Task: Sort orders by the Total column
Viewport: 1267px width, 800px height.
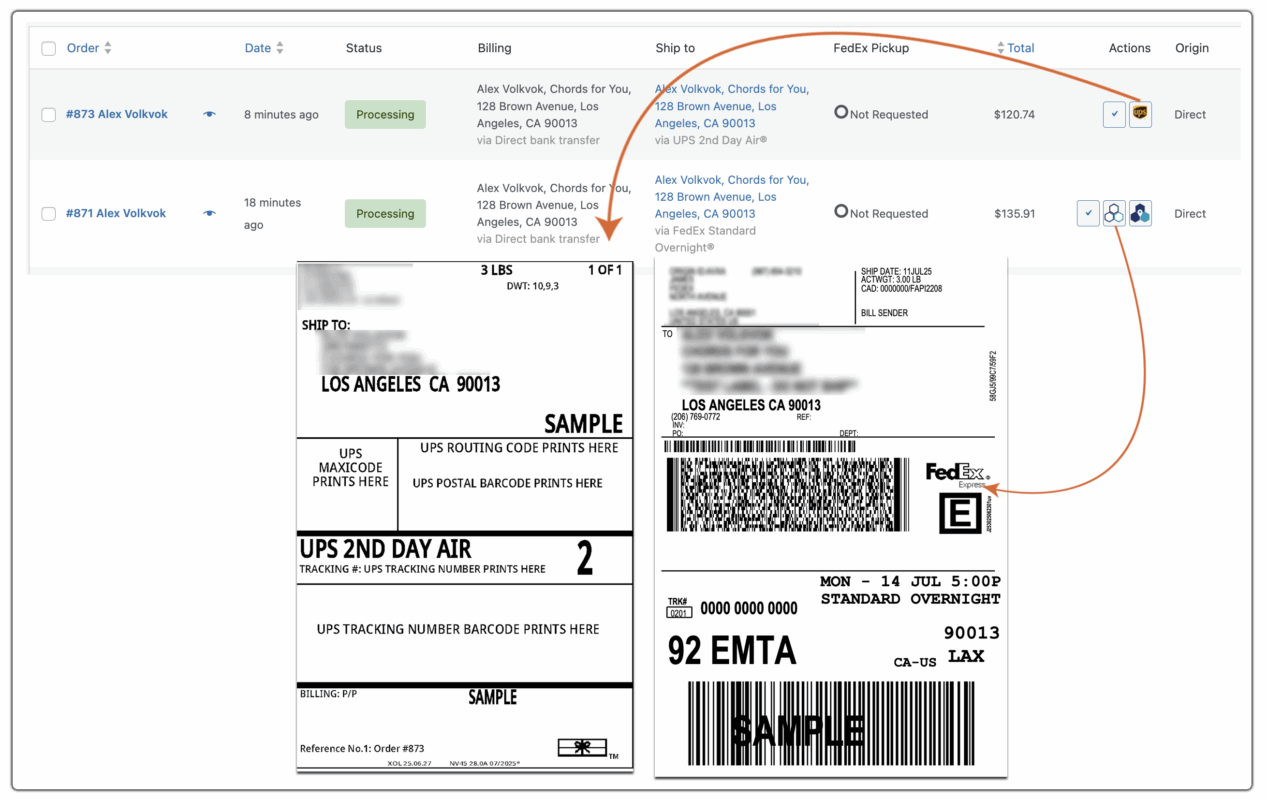Action: 1015,48
